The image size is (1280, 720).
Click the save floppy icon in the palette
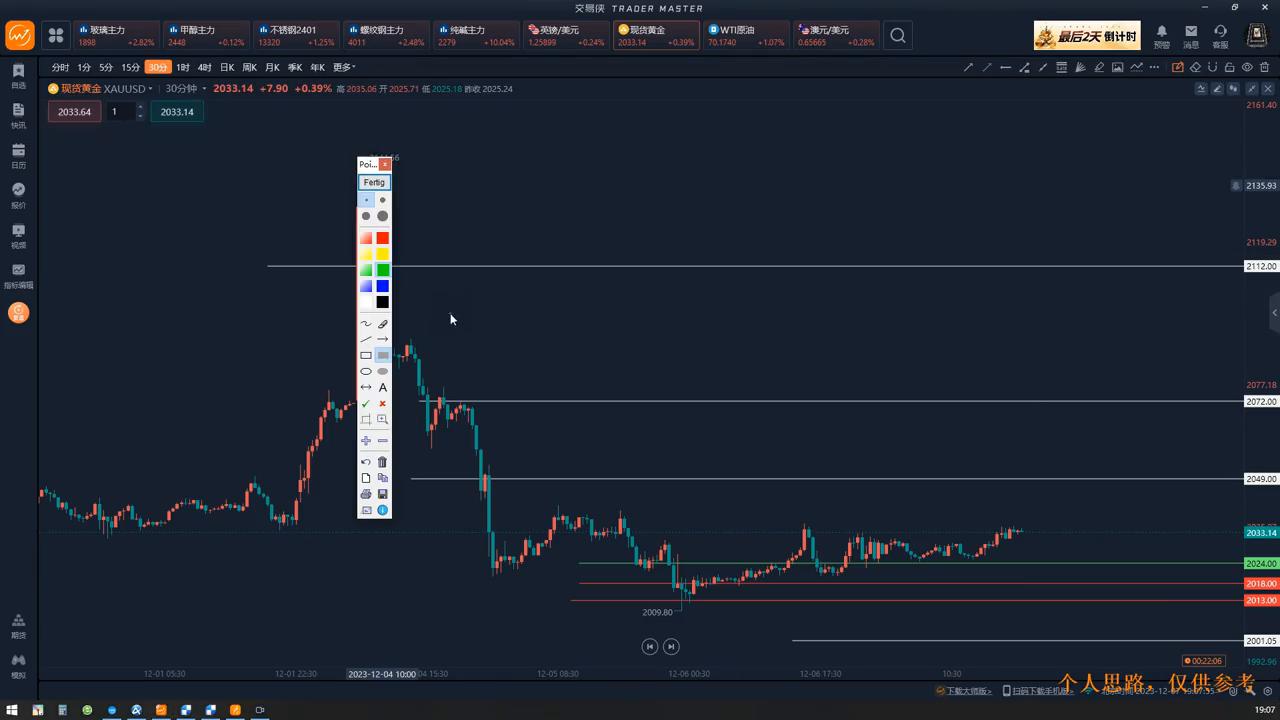382,494
